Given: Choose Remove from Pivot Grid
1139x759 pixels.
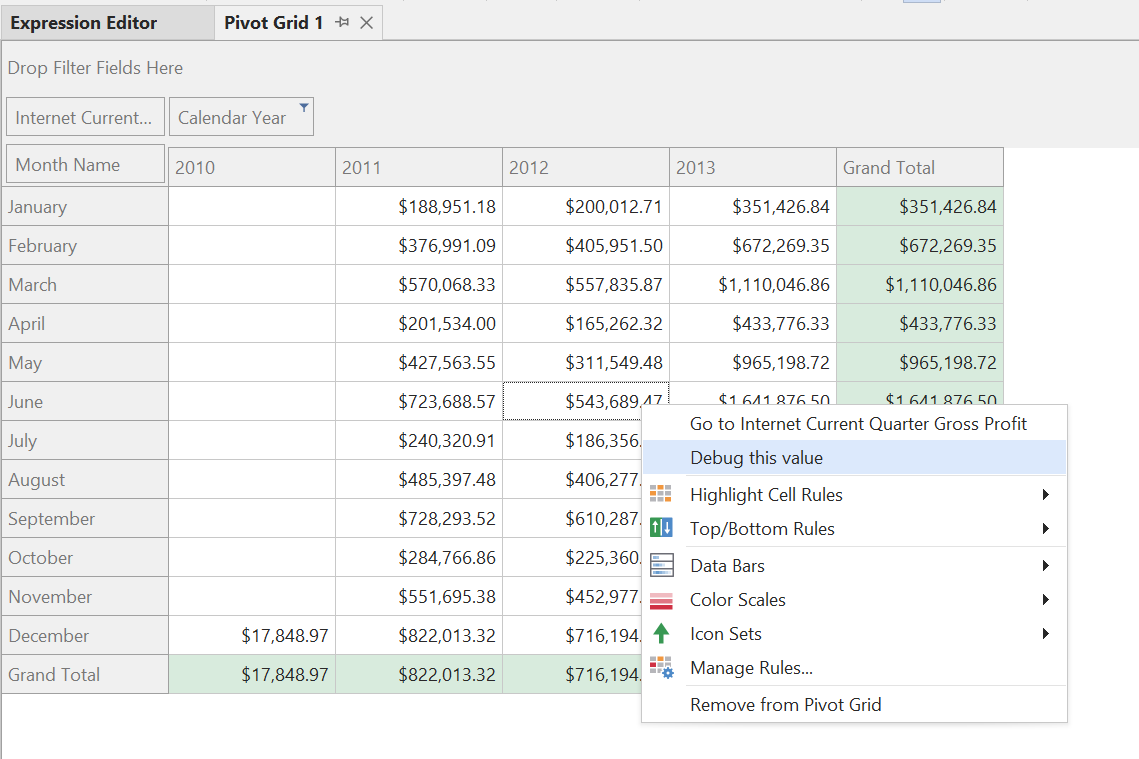Looking at the screenshot, I should 785,705.
